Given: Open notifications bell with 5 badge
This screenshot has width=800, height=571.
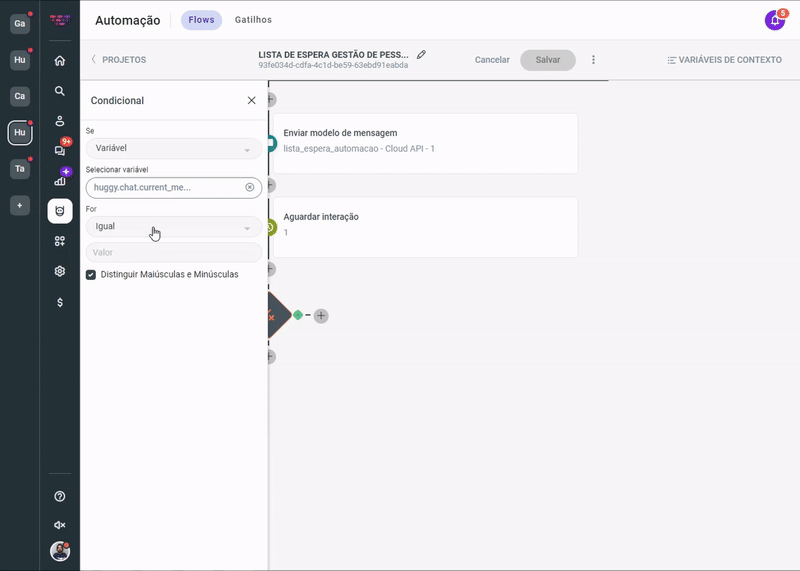Looking at the screenshot, I should 775,20.
